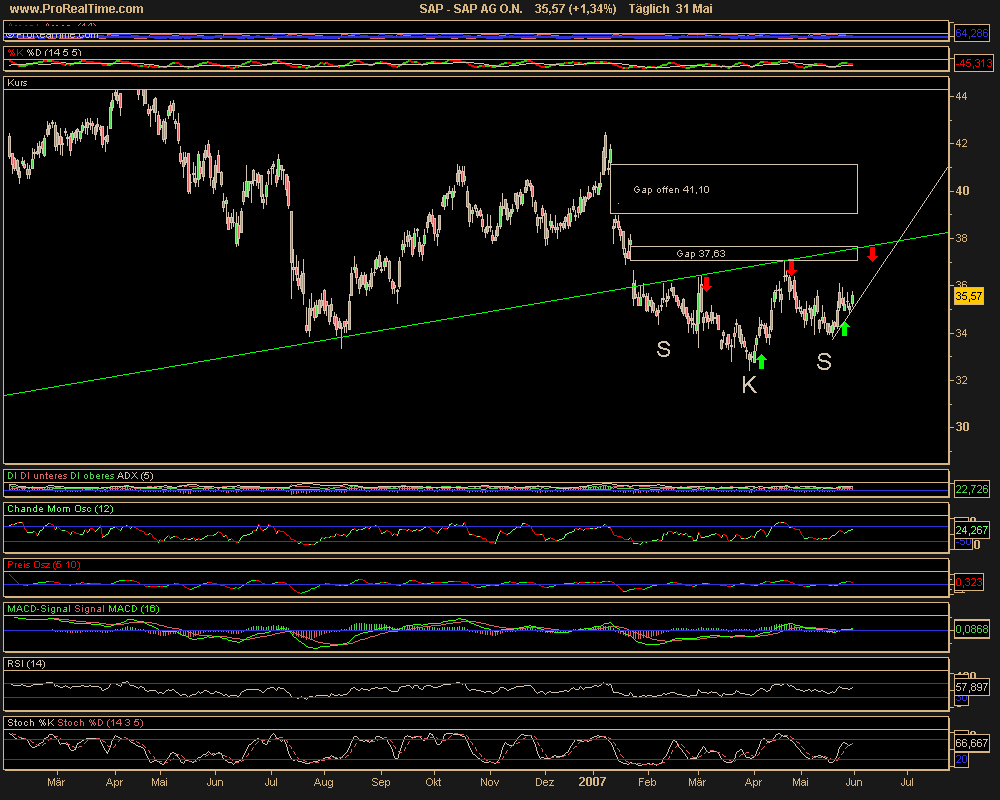The width and height of the screenshot is (1000, 800).
Task: Click the Preis Osz (5 10) label
Action: click(x=44, y=564)
